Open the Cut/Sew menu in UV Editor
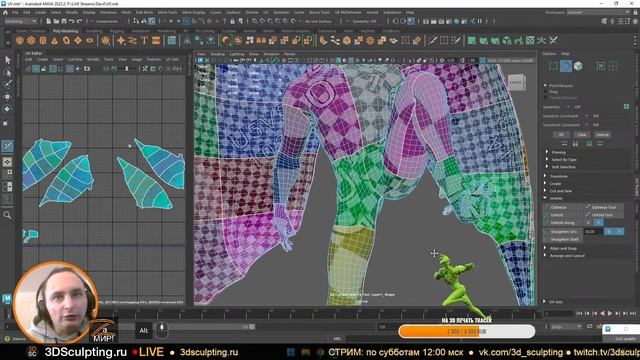This screenshot has width=640, height=360. [x=75, y=60]
